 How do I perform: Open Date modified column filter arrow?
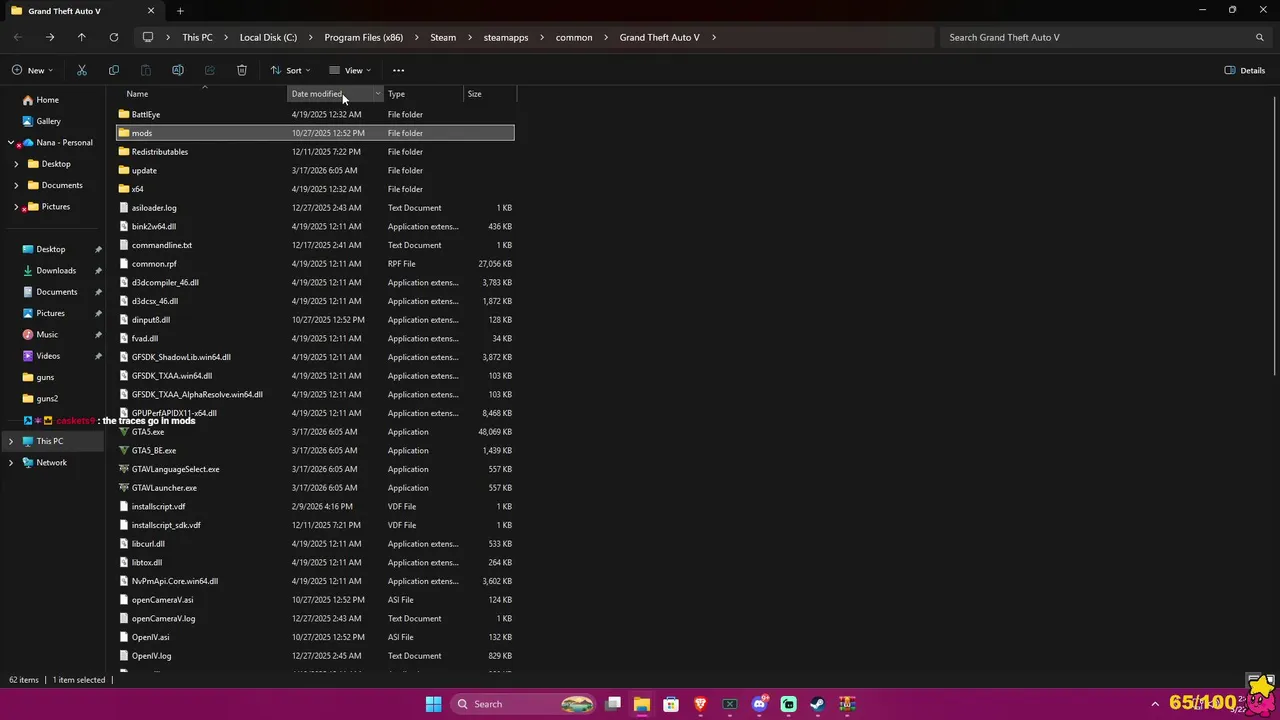(378, 94)
